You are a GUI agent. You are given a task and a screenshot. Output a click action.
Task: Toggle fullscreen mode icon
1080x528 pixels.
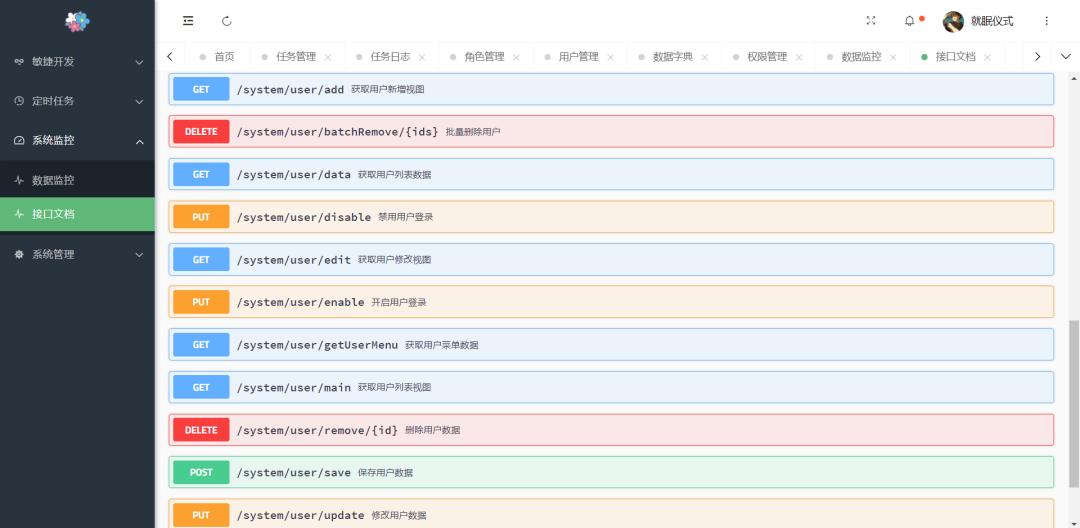point(870,21)
